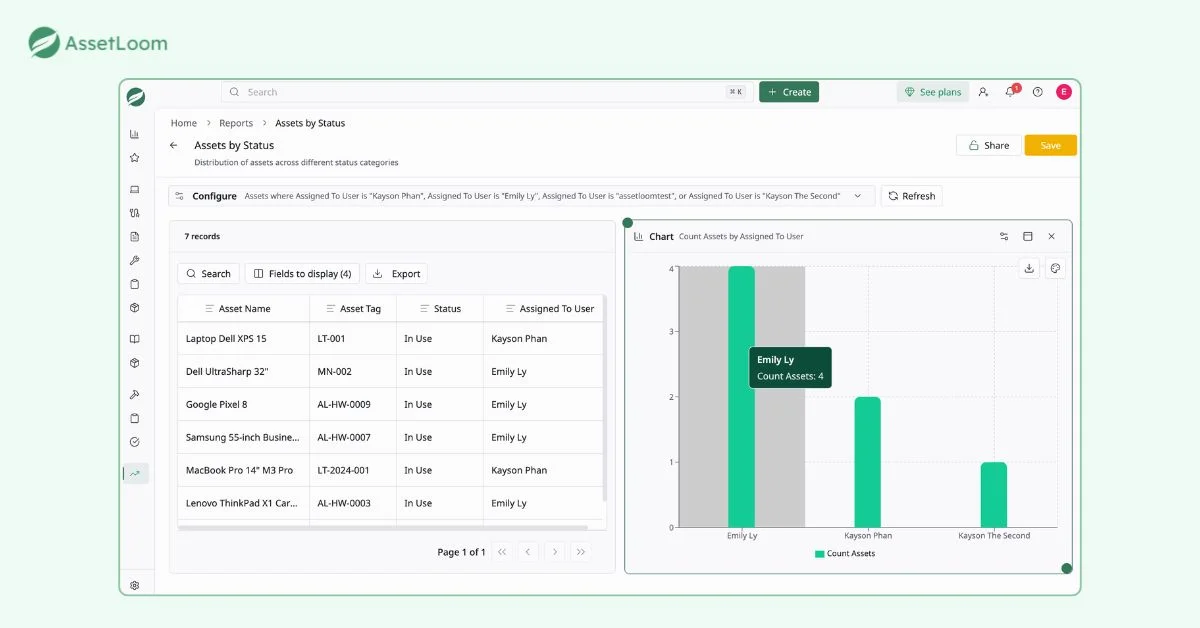Open the document icon in the sidebar
The width and height of the screenshot is (1200, 628).
[135, 237]
